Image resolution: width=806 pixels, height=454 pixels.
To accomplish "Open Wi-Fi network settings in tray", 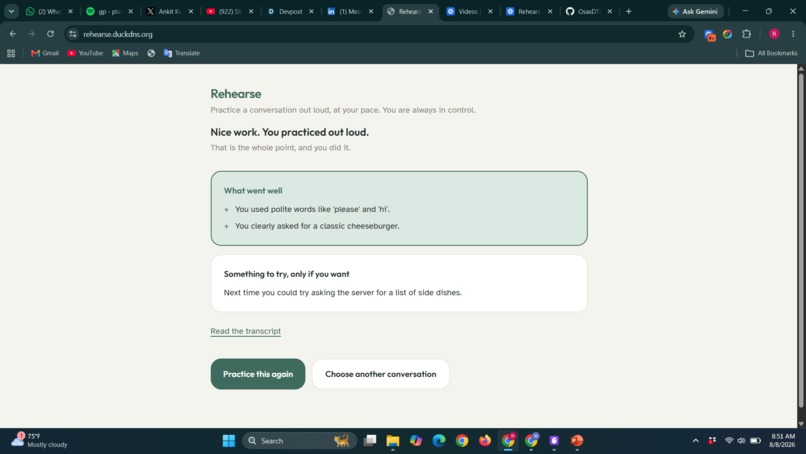I will [729, 441].
